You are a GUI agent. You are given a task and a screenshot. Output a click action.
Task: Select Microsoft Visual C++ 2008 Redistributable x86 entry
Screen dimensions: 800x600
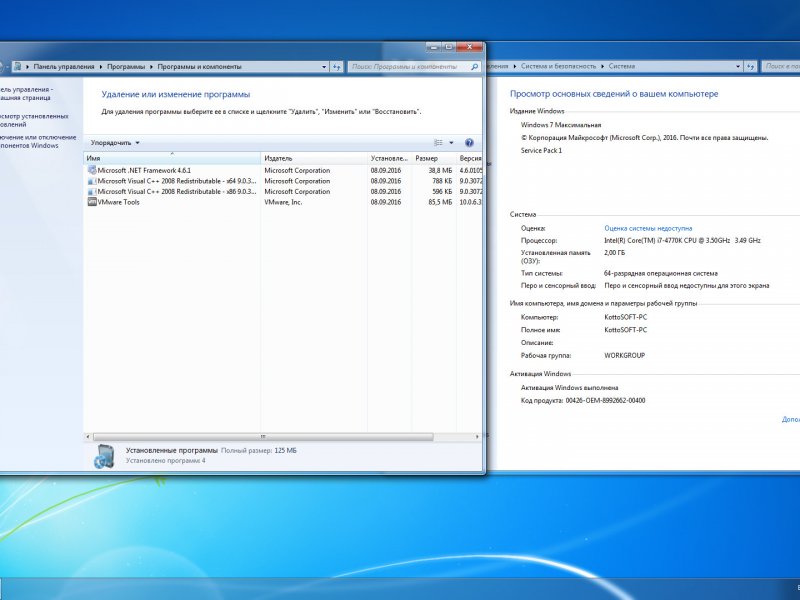177,192
